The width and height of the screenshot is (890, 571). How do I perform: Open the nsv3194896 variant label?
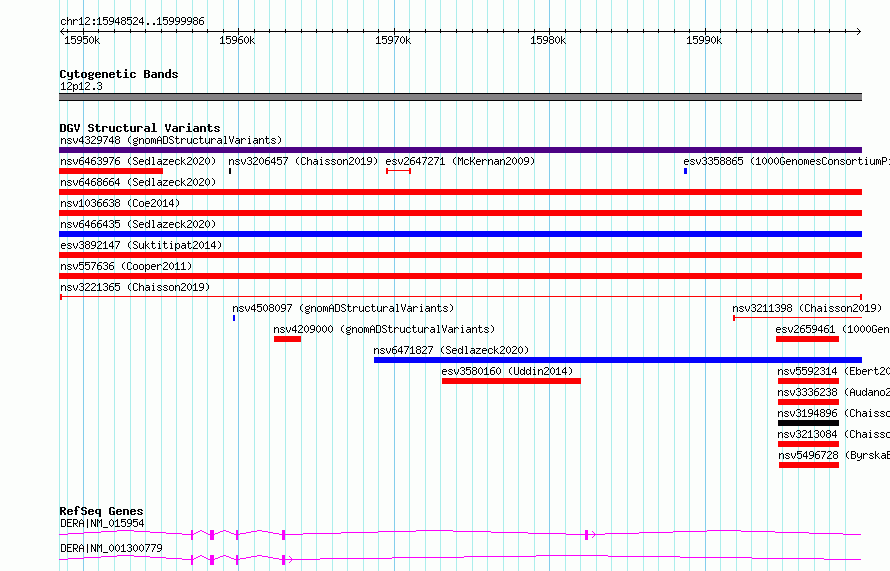pos(833,413)
